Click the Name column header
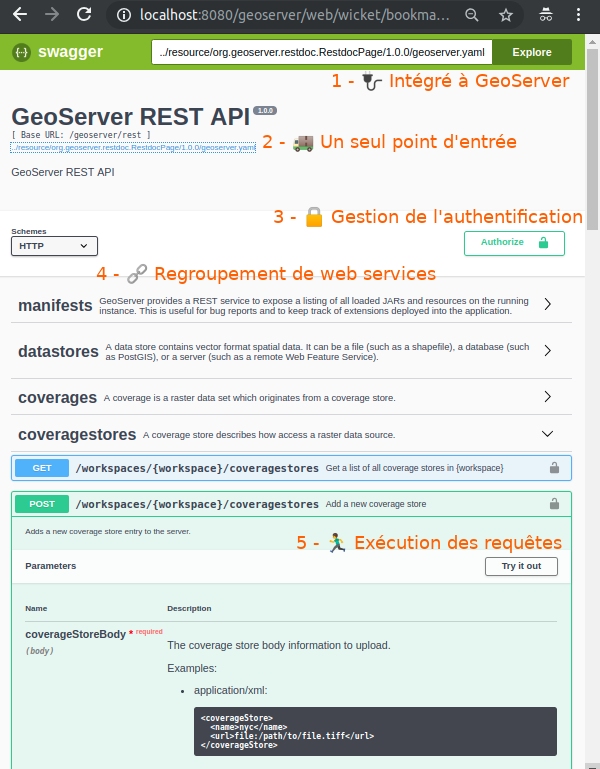The image size is (600, 769). coord(36,608)
